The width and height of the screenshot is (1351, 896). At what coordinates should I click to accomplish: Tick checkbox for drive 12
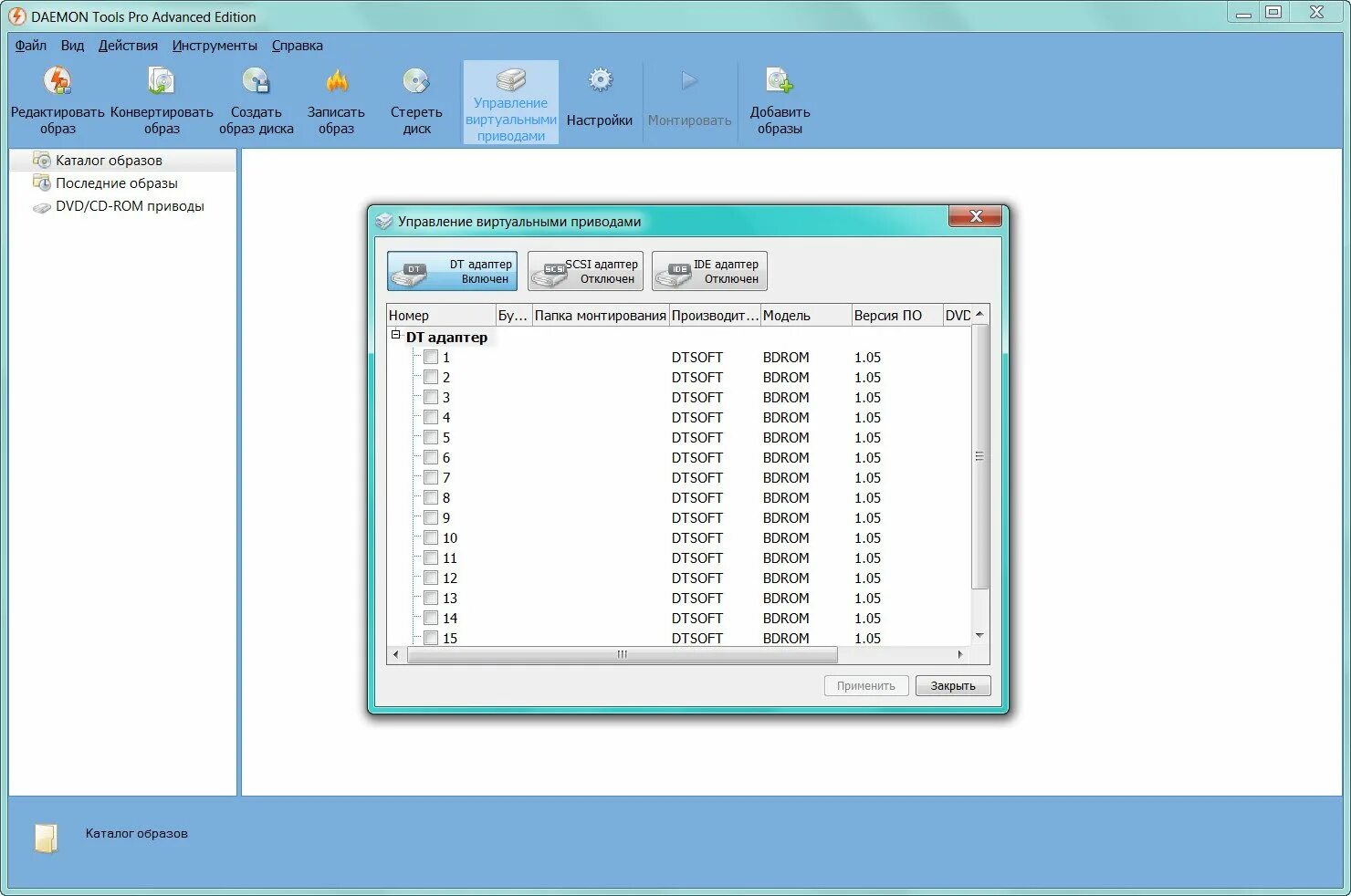pyautogui.click(x=431, y=578)
